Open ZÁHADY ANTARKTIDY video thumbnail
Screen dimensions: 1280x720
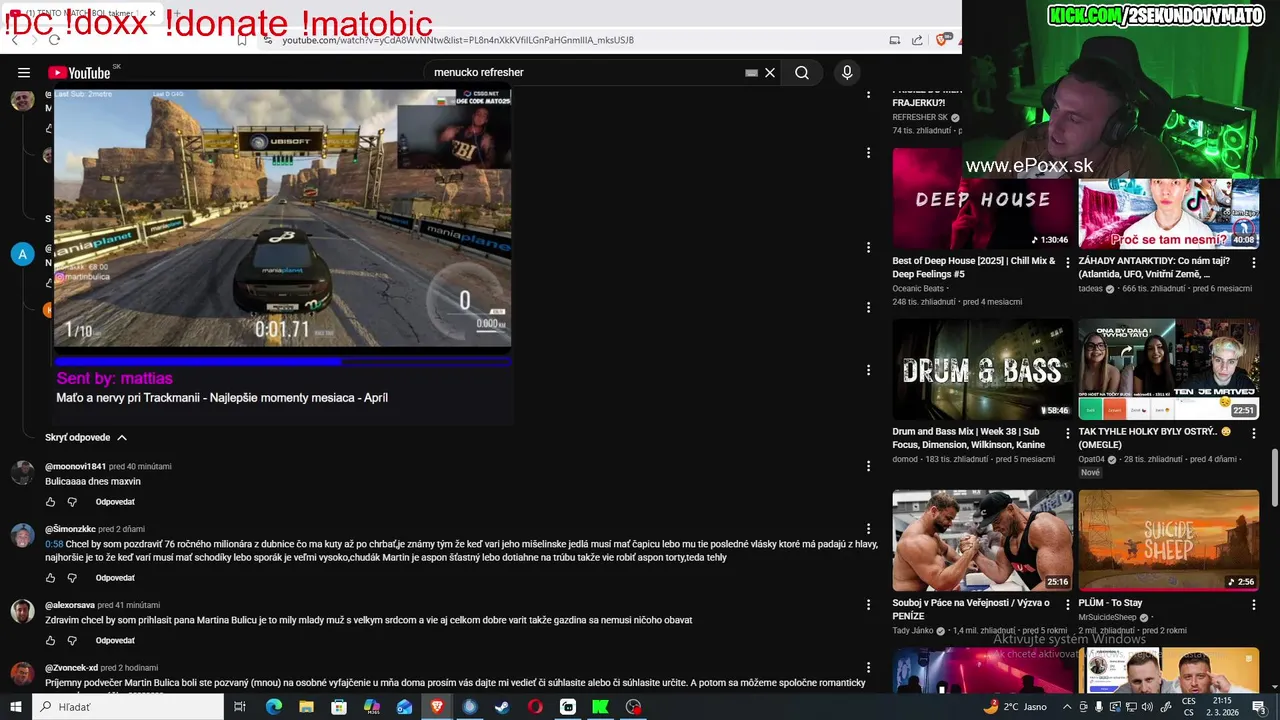pos(1168,213)
